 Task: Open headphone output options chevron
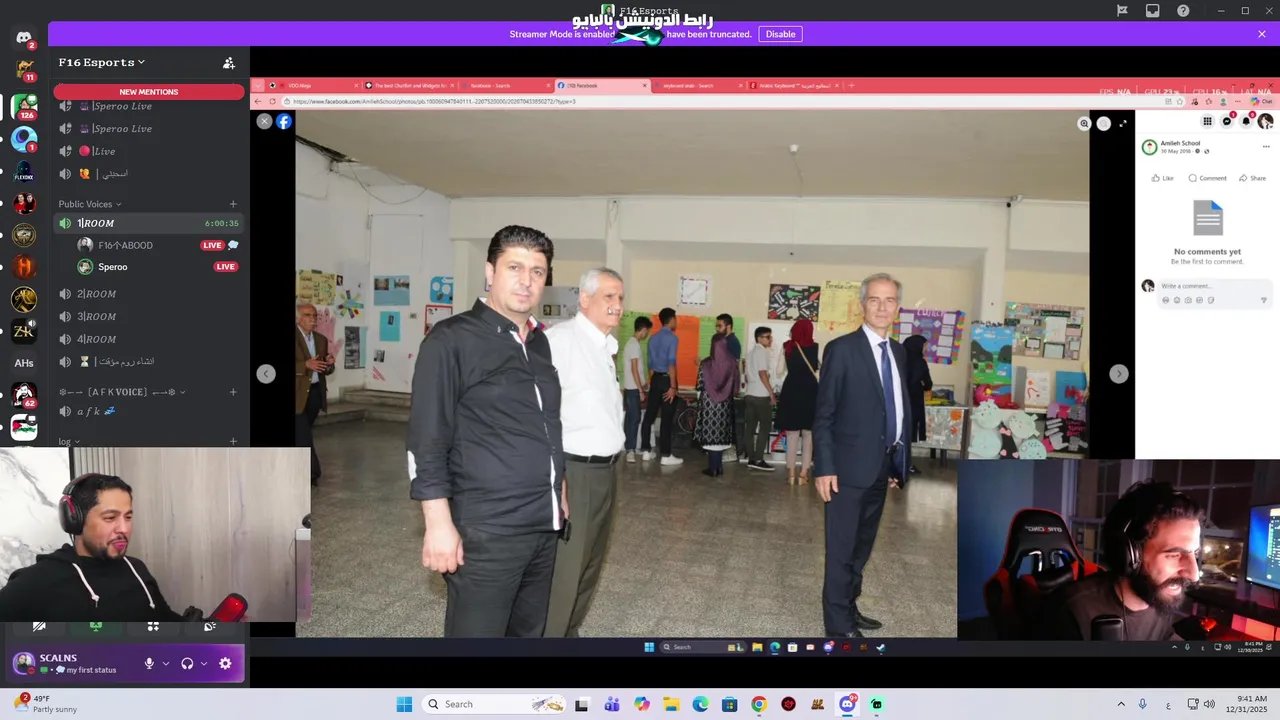[x=204, y=663]
